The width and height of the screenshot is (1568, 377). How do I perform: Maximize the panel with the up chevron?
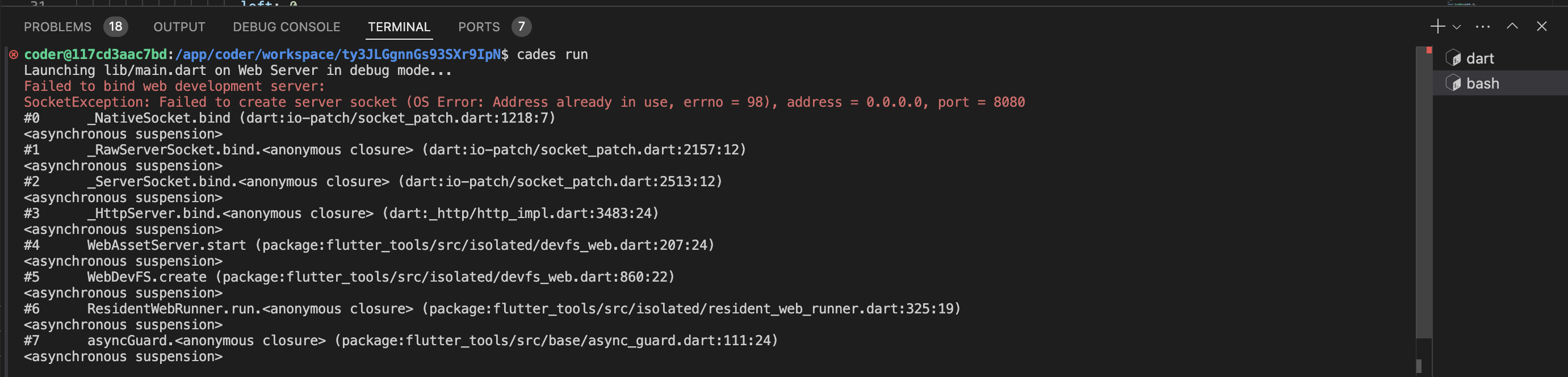tap(1512, 26)
